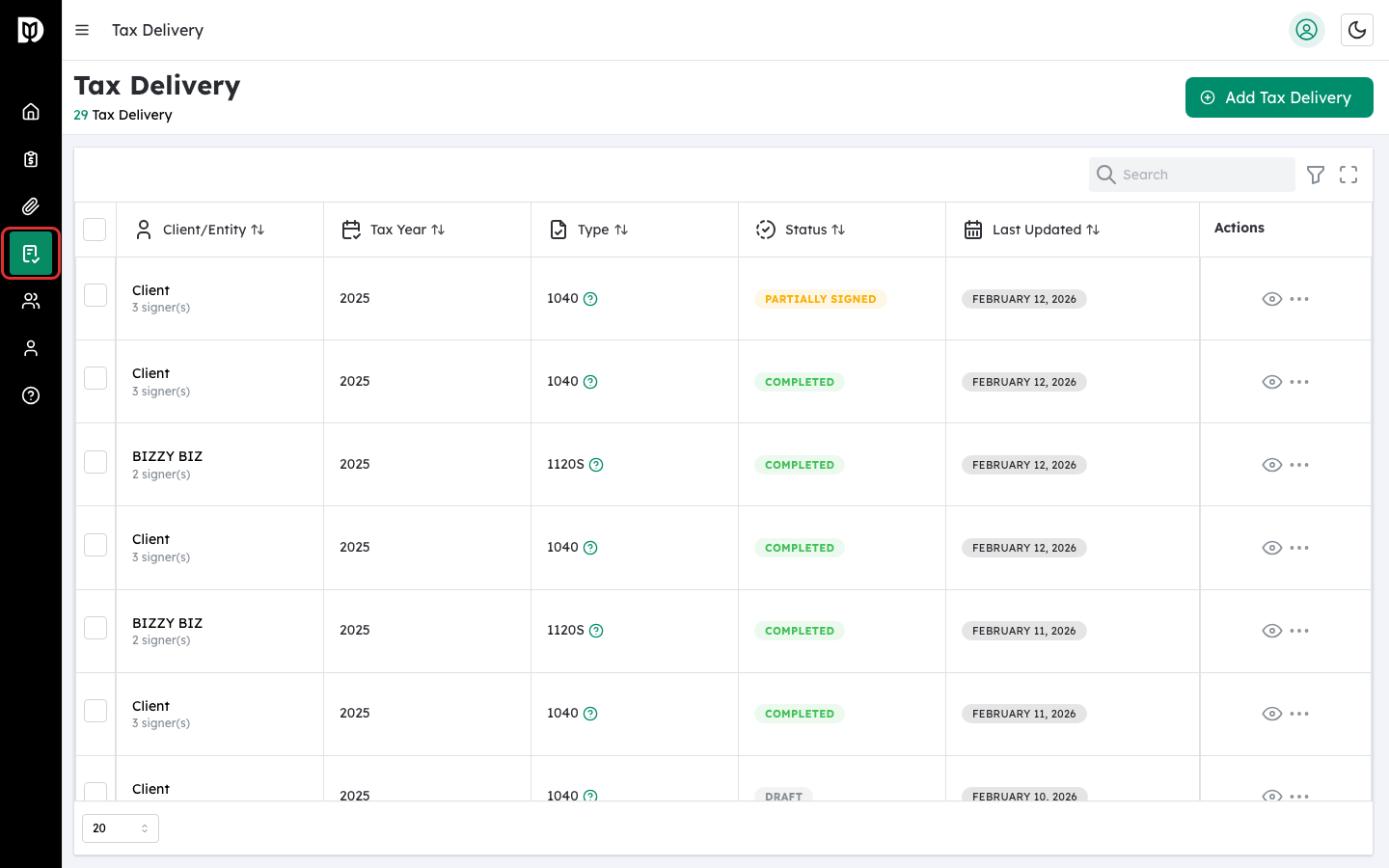Viewport: 1389px width, 868px height.
Task: Check the select-all header checkbox
Action: point(95,230)
